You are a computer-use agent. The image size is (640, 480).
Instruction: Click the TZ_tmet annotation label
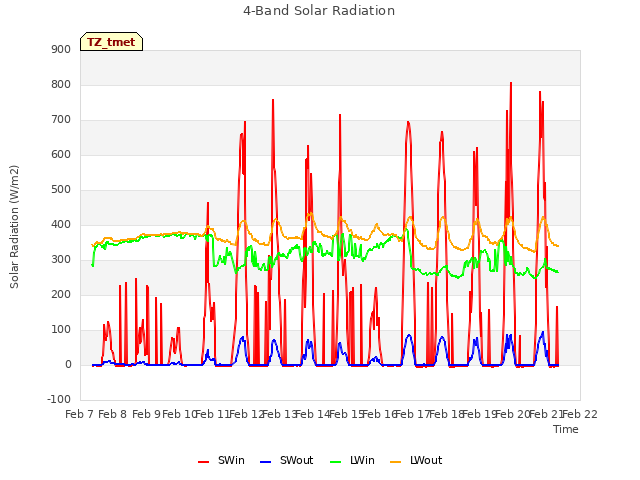coord(111,42)
